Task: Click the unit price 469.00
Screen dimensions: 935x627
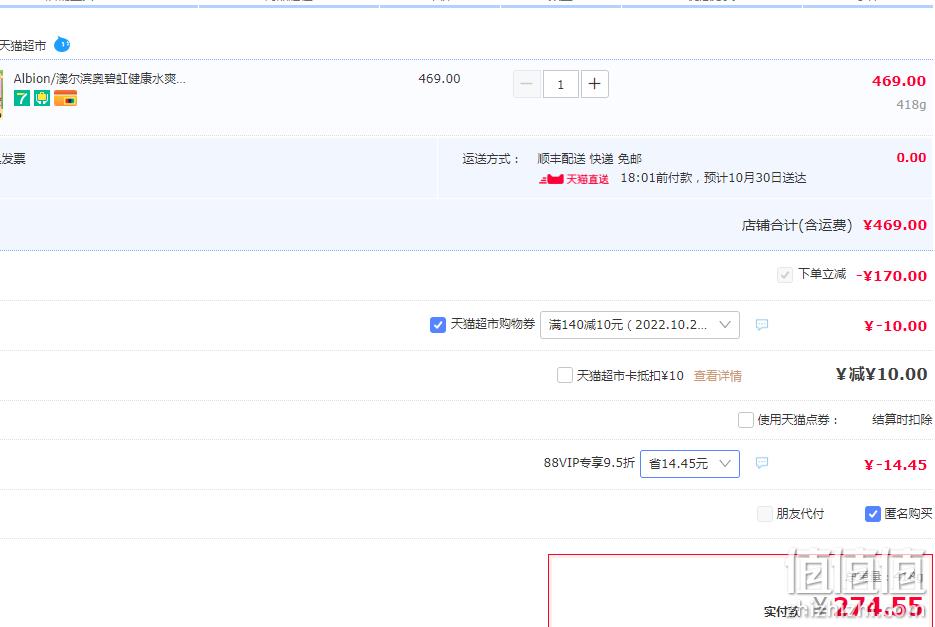Action: click(439, 79)
